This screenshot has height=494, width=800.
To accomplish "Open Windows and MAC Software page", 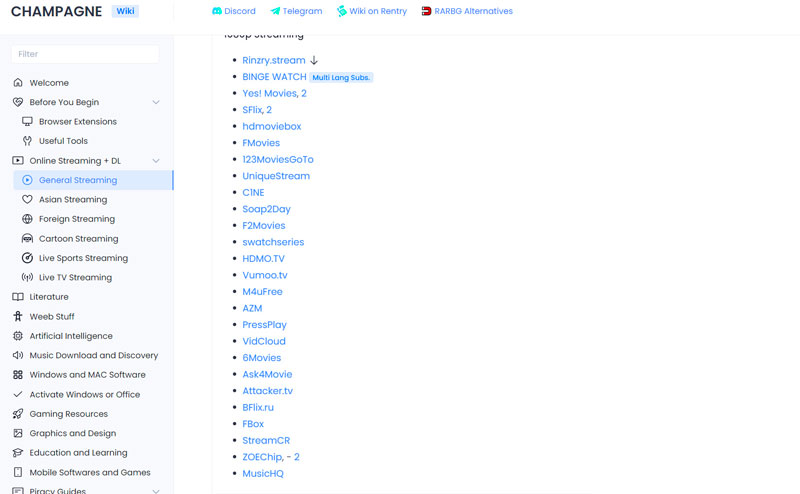I will pyautogui.click(x=87, y=375).
